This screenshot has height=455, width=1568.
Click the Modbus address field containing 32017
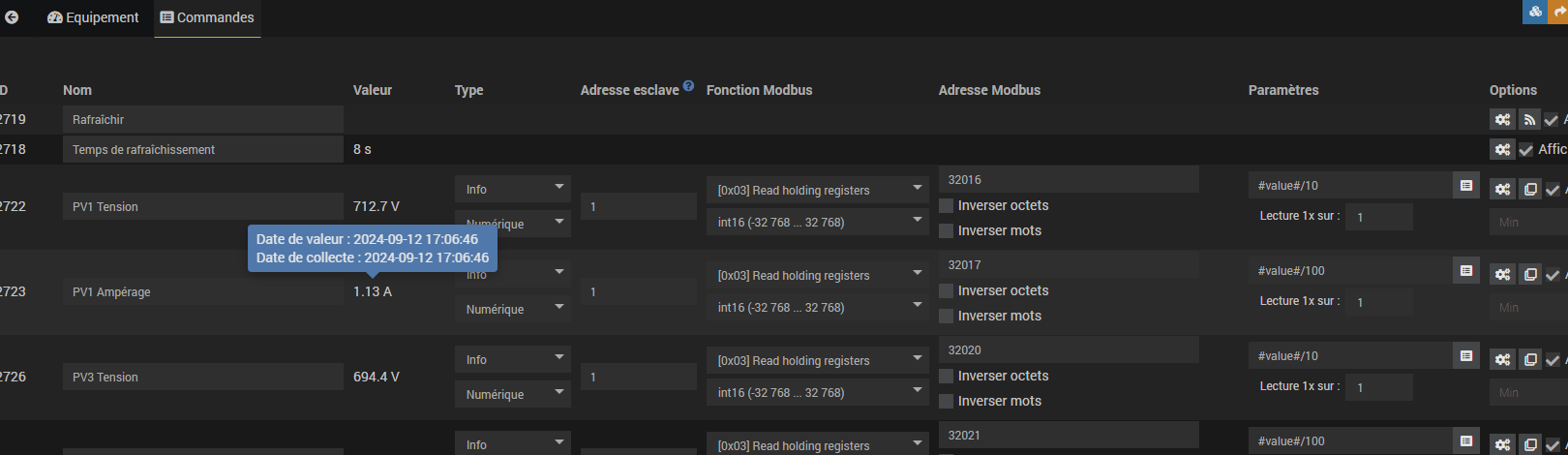[x=1069, y=264]
